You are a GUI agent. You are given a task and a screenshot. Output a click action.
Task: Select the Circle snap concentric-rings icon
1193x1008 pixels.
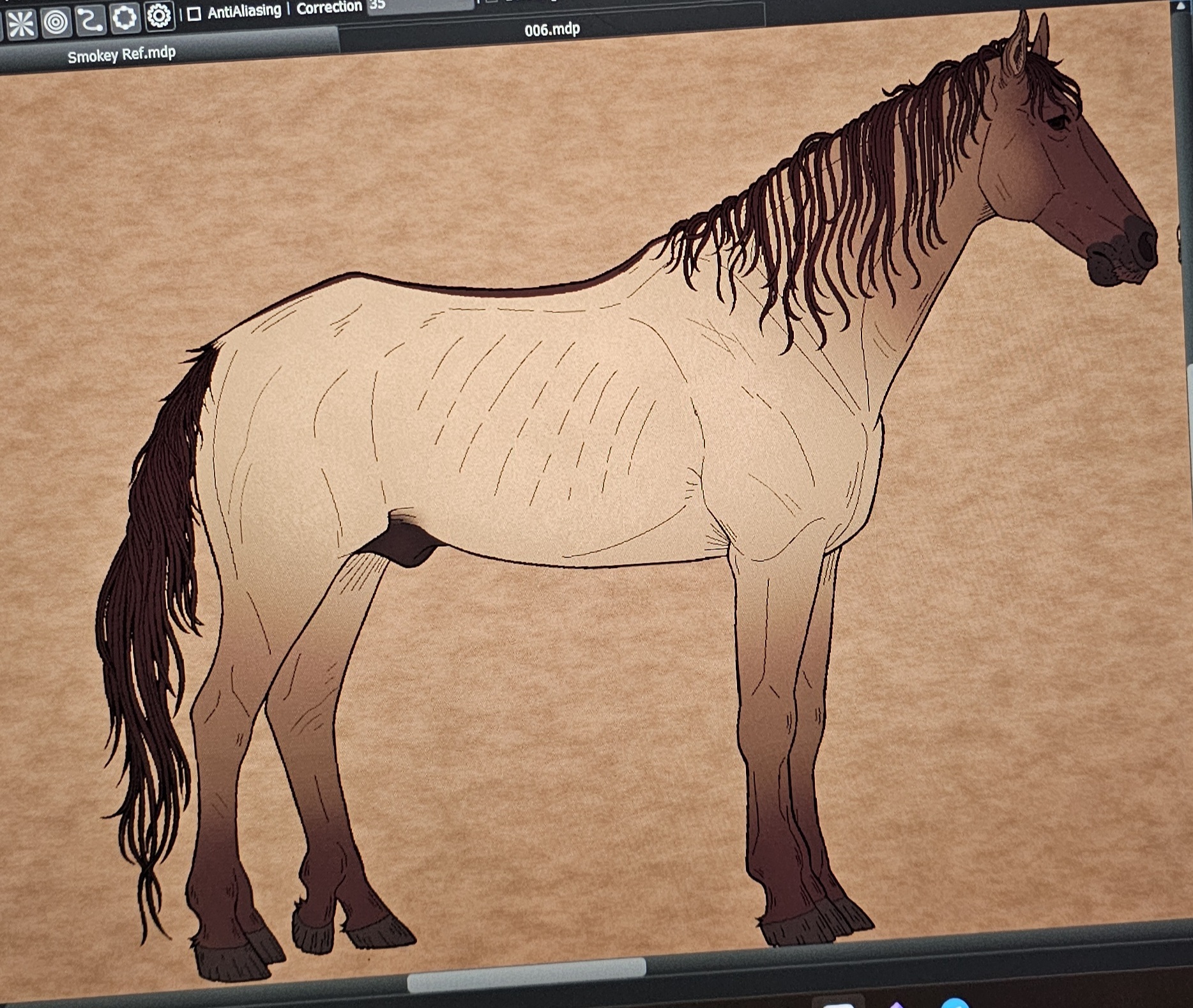(x=56, y=22)
